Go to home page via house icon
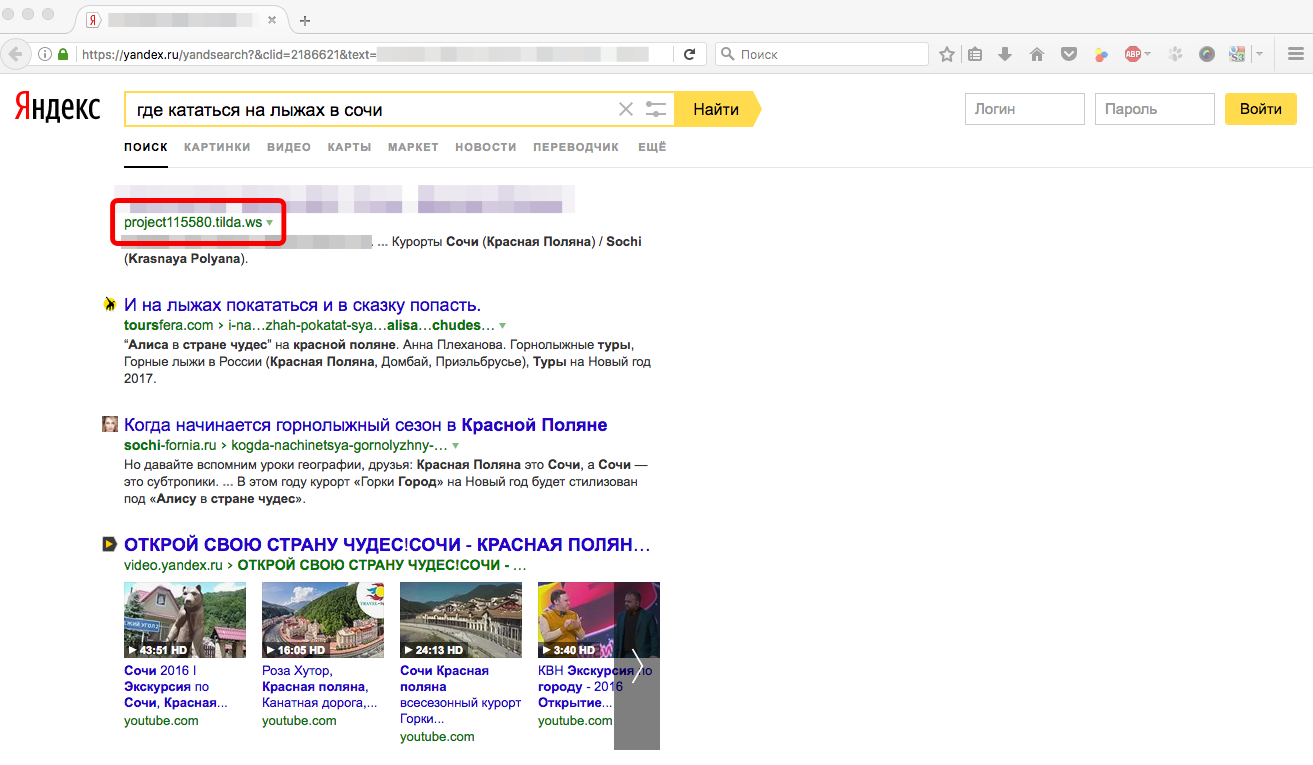The width and height of the screenshot is (1313, 765). 1037,54
